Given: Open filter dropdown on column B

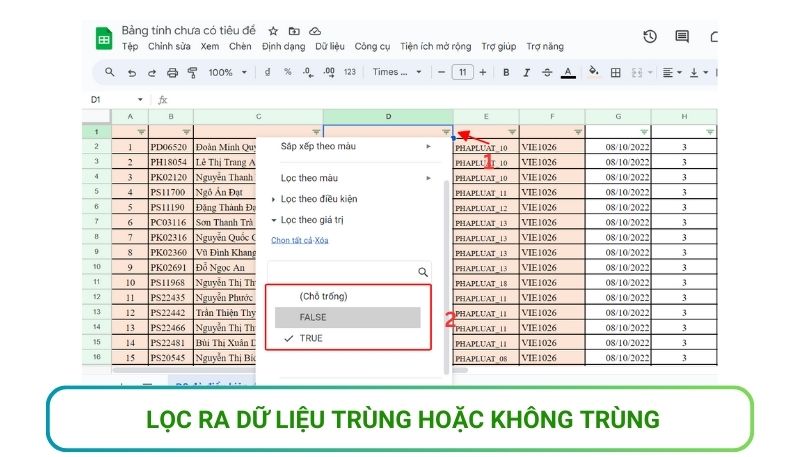Looking at the screenshot, I should click(x=186, y=132).
